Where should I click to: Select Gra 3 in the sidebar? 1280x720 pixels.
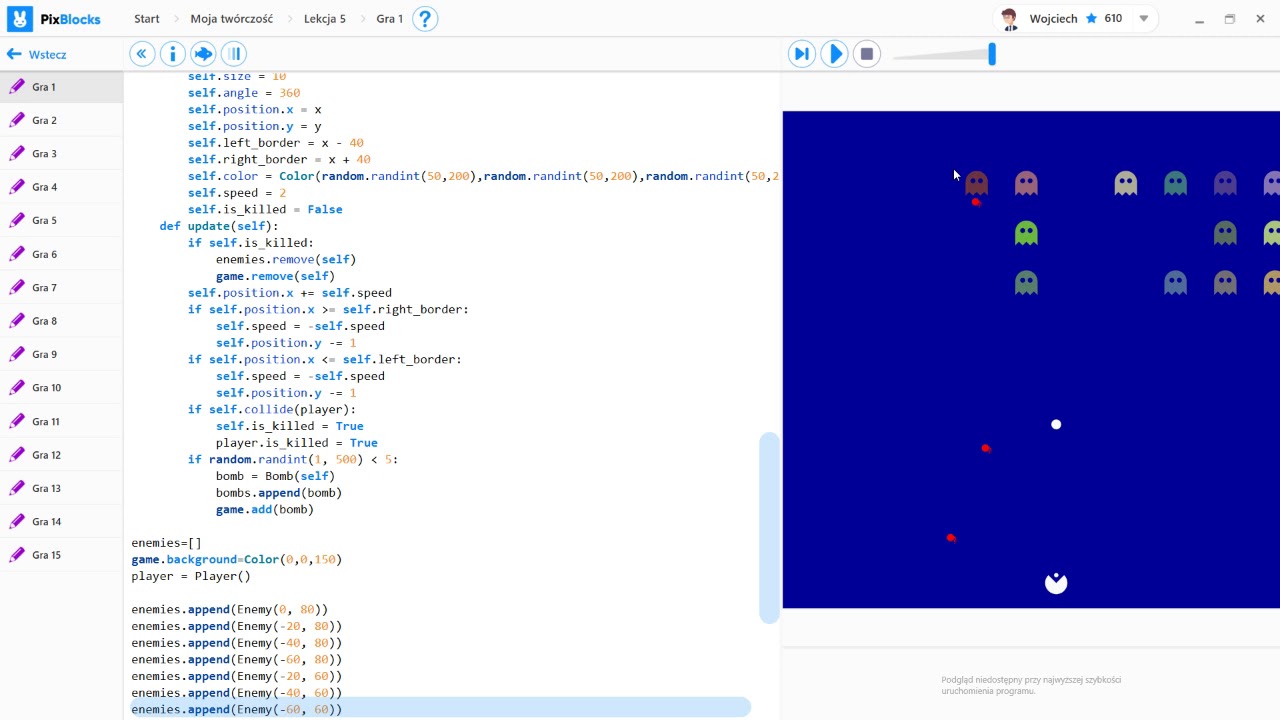61,154
